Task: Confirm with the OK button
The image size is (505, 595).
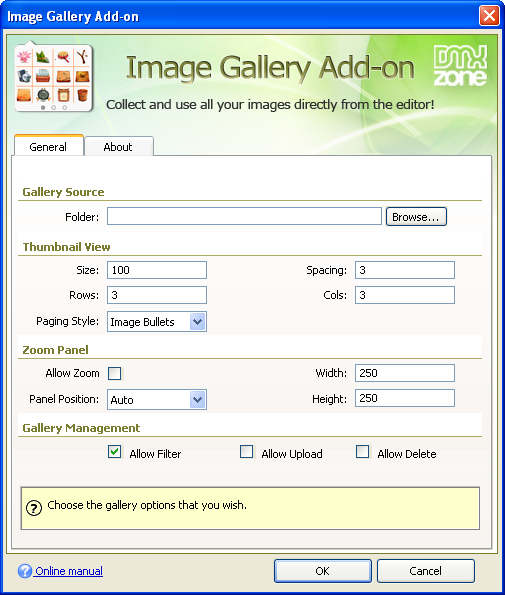Action: click(323, 571)
